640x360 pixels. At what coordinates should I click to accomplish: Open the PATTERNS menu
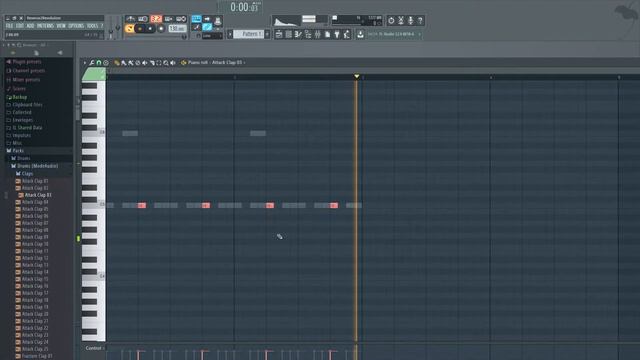[x=45, y=26]
